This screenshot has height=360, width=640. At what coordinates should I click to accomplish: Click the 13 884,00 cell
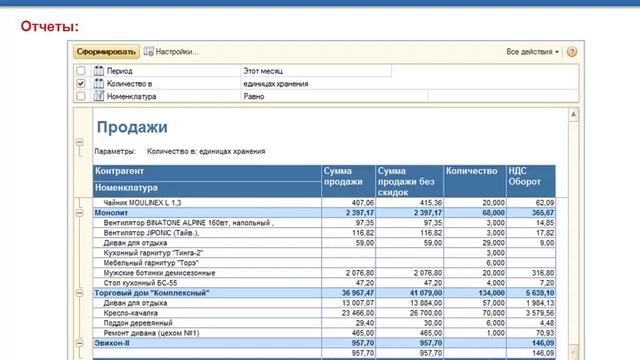click(x=409, y=303)
